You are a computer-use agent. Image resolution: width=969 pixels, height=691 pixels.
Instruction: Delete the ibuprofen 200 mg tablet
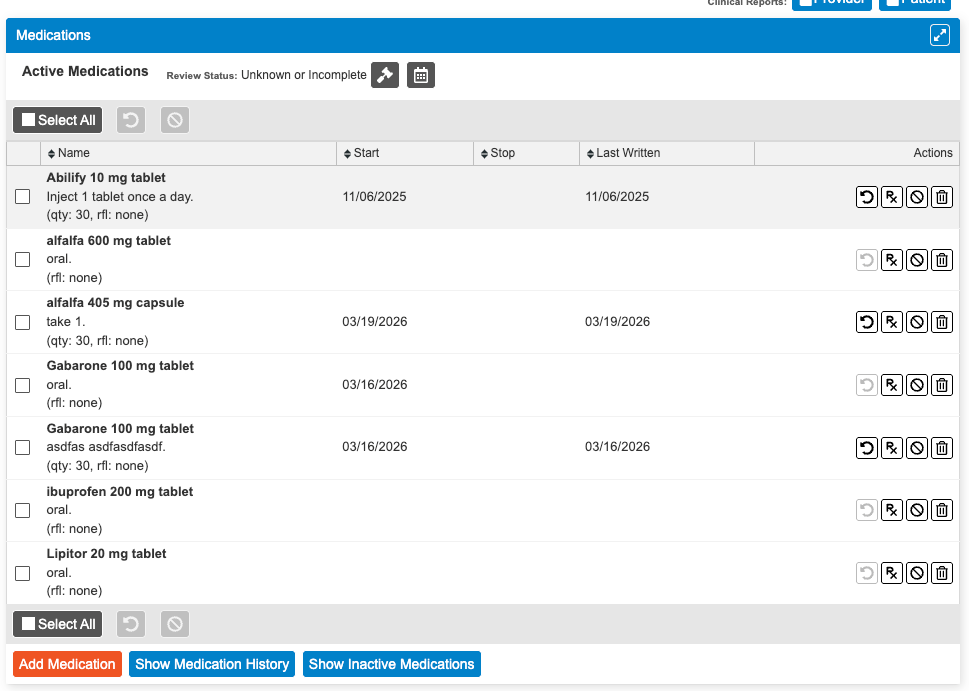click(942, 510)
